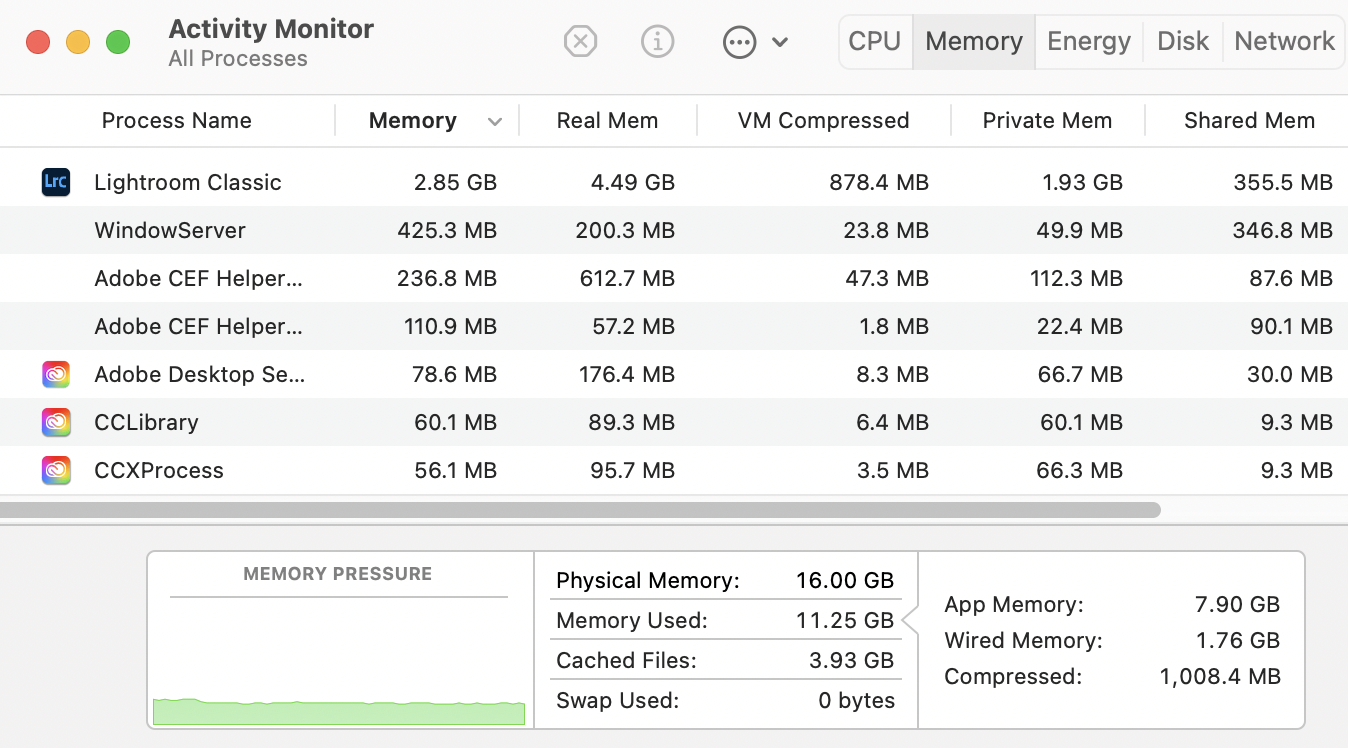Zoom the window with the green button
1348x748 pixels.
pyautogui.click(x=118, y=42)
